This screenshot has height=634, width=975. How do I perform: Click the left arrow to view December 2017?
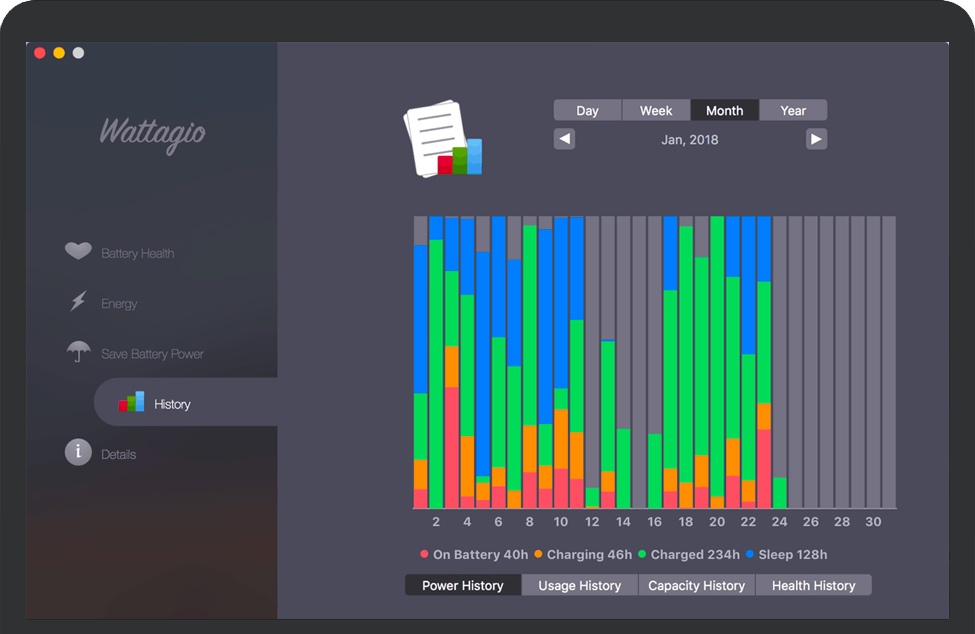(564, 139)
